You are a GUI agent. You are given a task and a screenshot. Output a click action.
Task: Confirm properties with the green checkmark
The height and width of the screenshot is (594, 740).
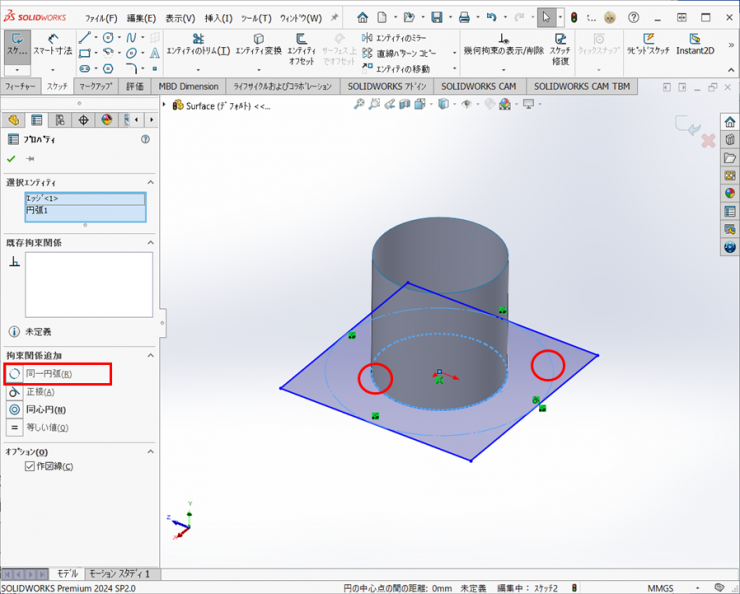click(x=11, y=159)
